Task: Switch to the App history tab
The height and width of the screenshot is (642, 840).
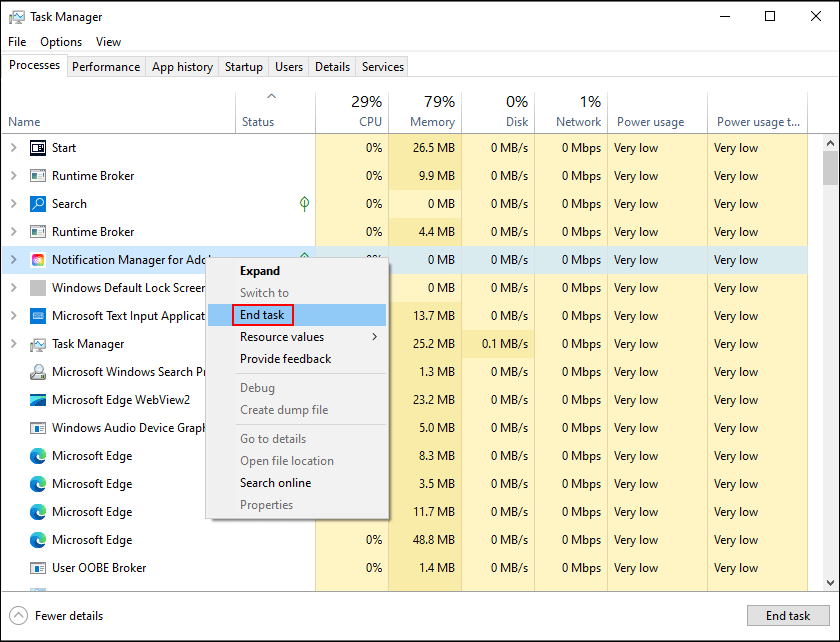Action: pyautogui.click(x=182, y=67)
